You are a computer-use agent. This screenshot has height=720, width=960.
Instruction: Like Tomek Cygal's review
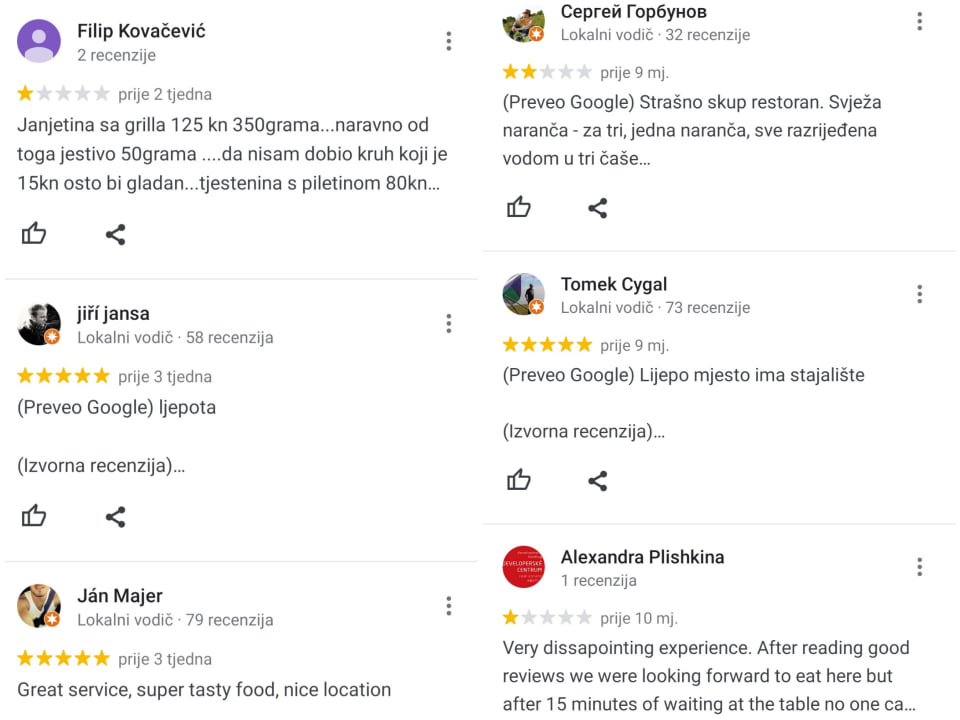tap(519, 480)
